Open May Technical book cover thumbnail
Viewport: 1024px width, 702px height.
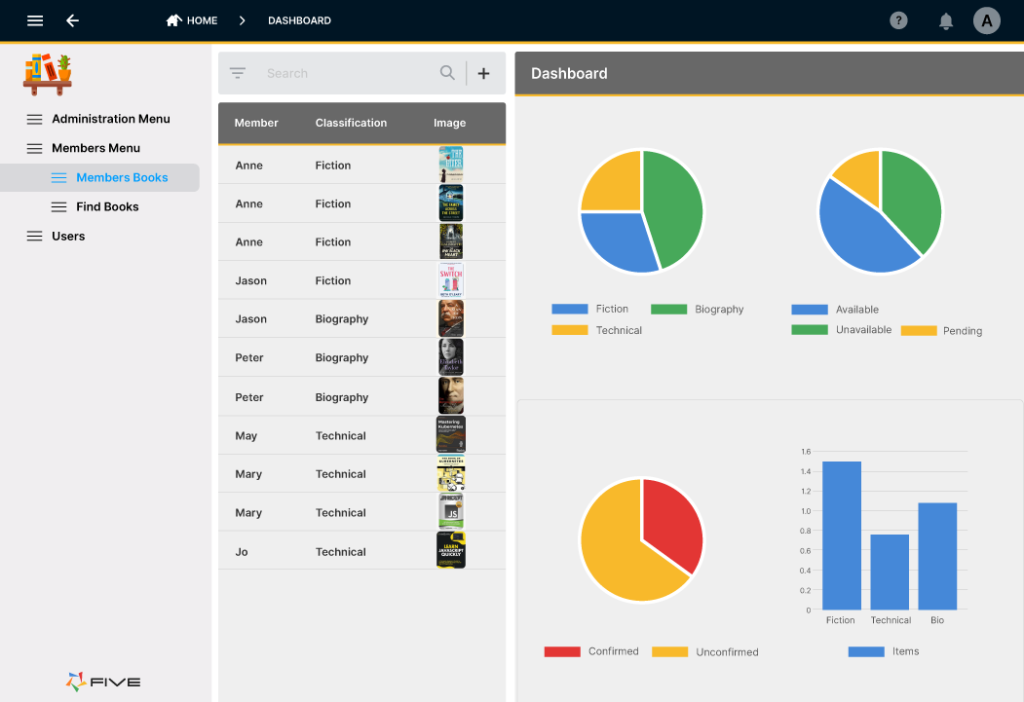pos(451,435)
